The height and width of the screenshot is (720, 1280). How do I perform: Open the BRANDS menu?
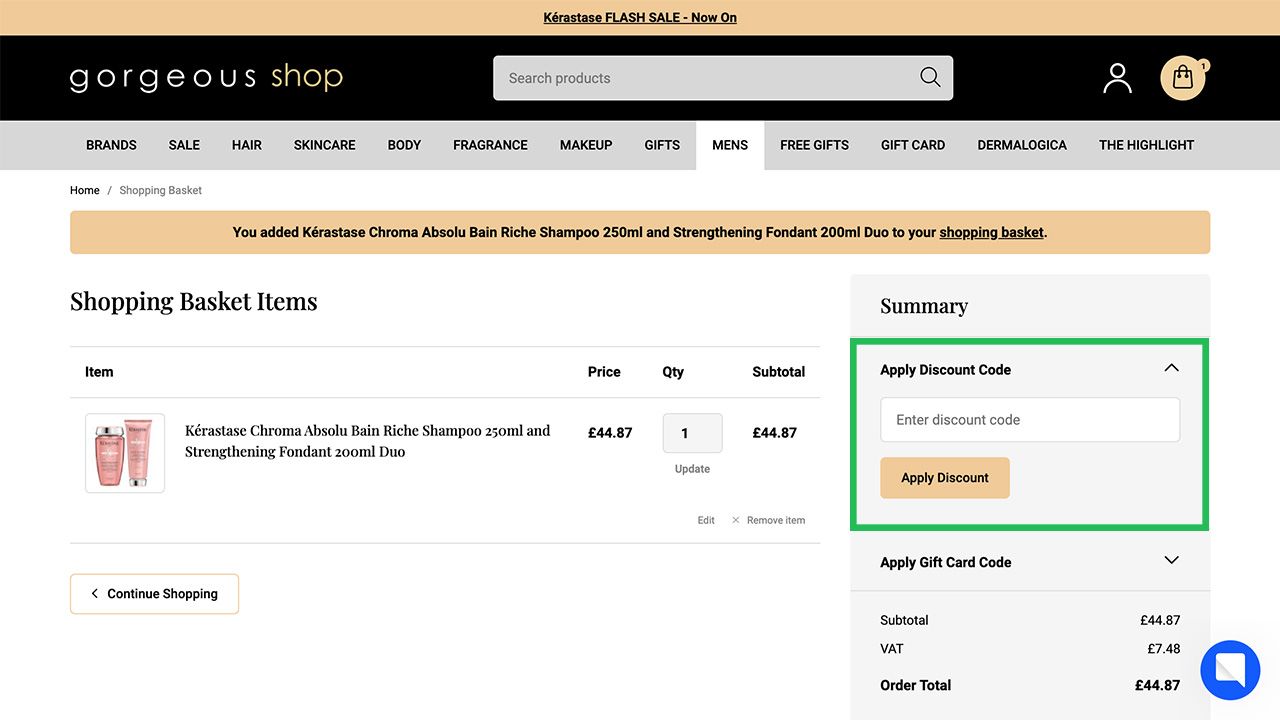(111, 145)
